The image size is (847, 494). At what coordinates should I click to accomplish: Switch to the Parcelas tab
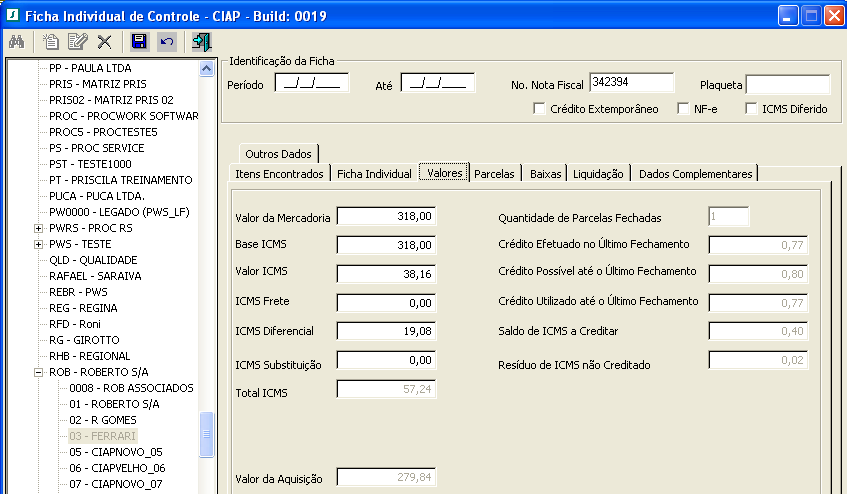pyautogui.click(x=494, y=173)
